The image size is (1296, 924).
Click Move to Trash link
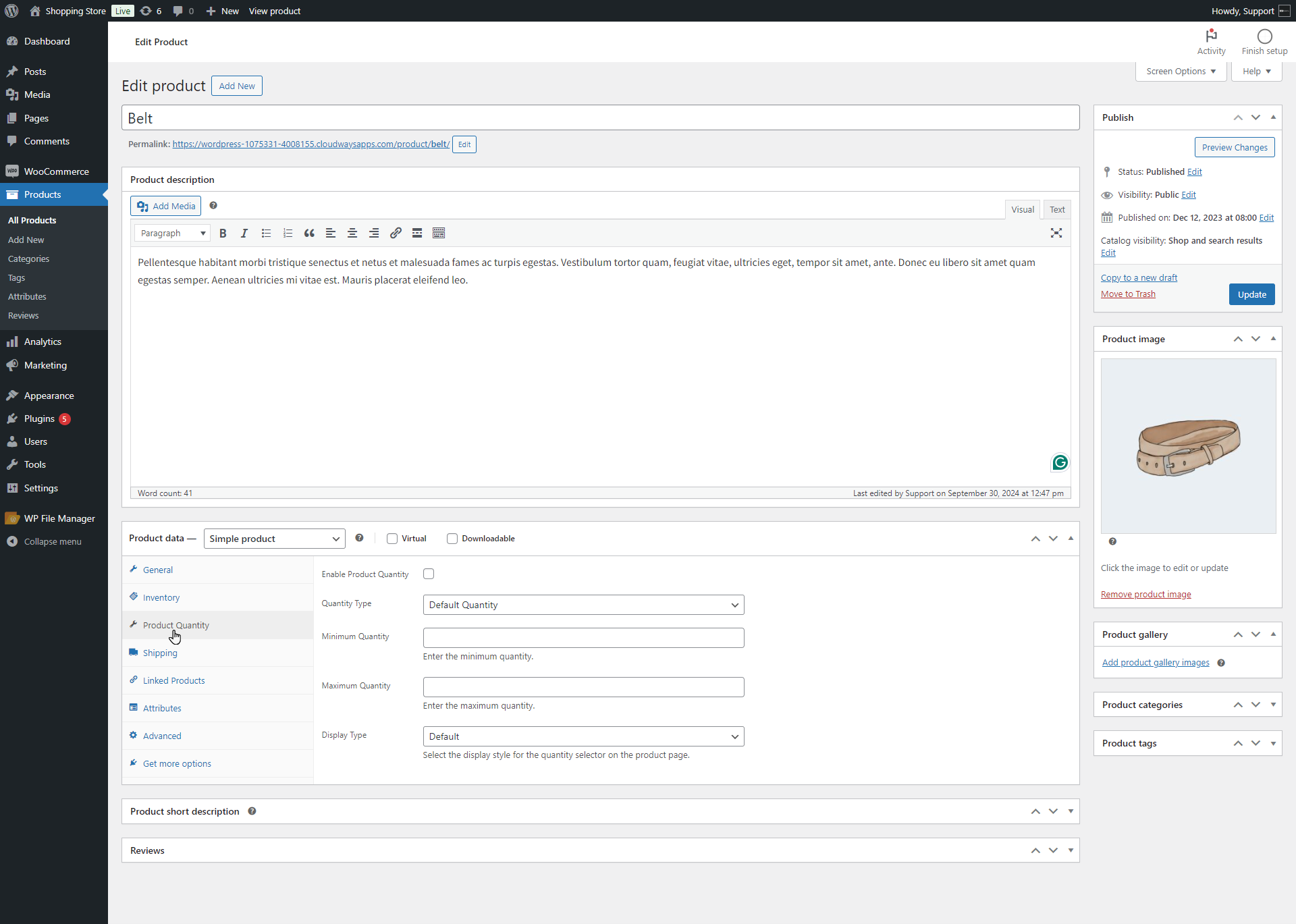tap(1128, 294)
